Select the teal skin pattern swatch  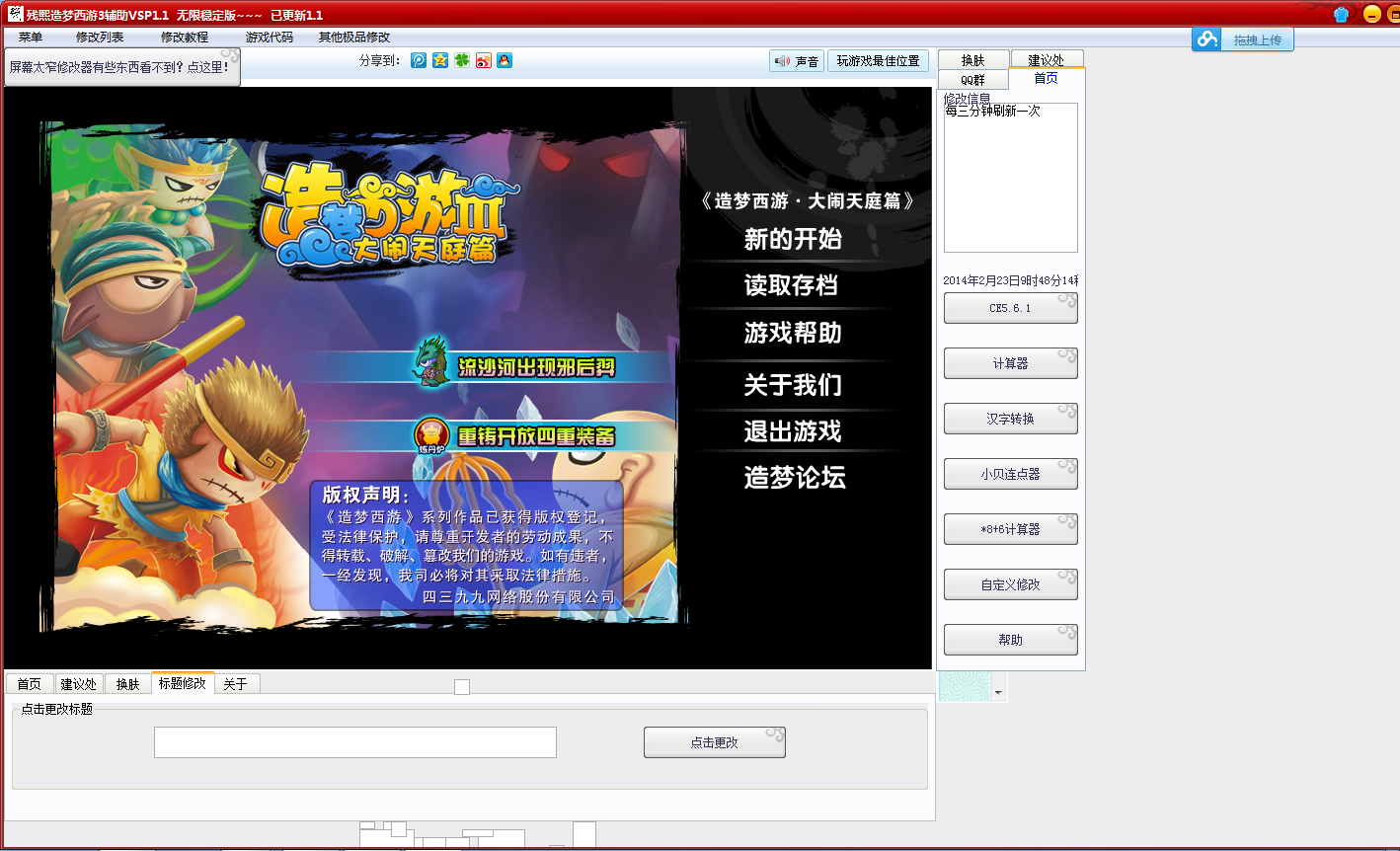(965, 686)
